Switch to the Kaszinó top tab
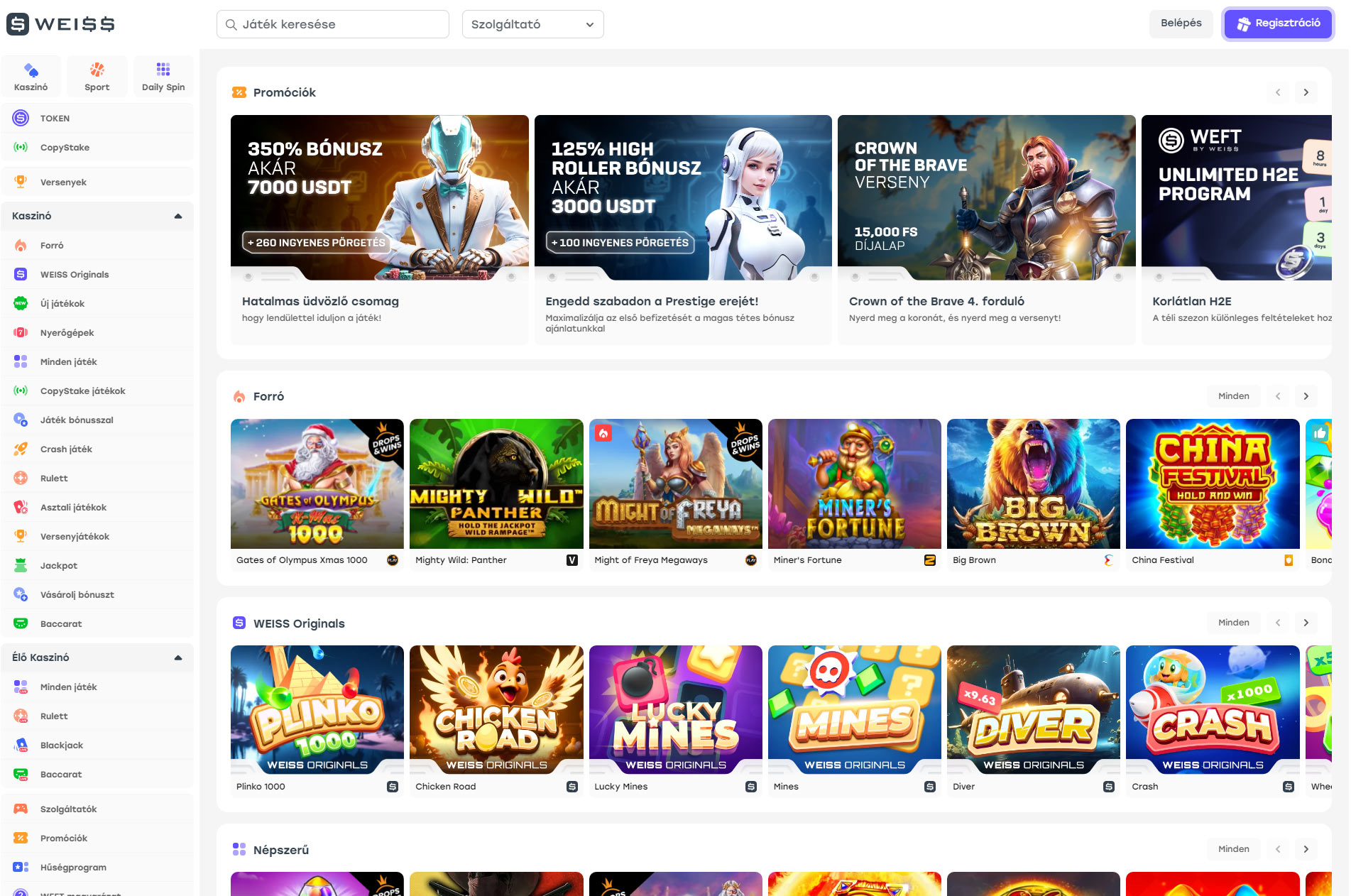 coord(31,76)
